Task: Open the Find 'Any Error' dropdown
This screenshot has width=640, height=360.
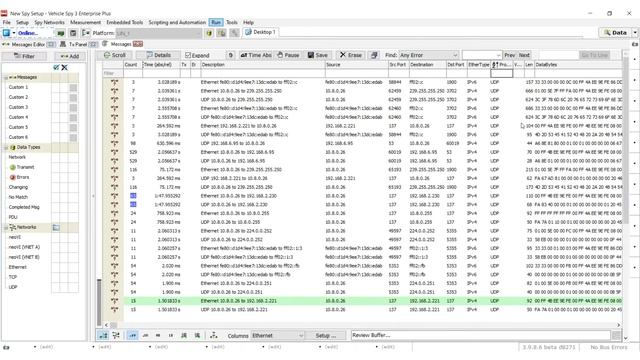Action: 429,55
